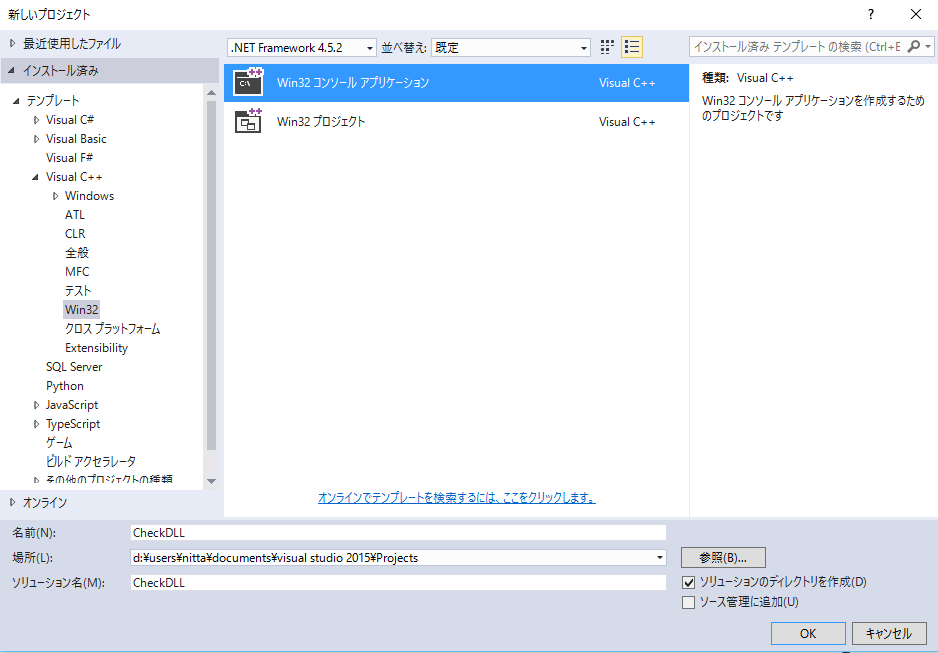Viewport: 938px width, 653px height.
Task: Click the OK button
Action: pyautogui.click(x=808, y=633)
